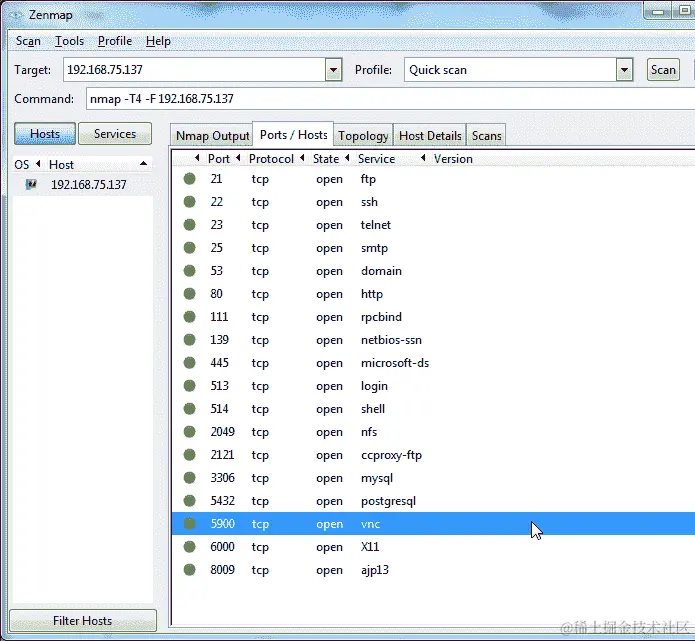This screenshot has width=695, height=641.
Task: Click the green status dot for telnet port 23
Action: 190,225
